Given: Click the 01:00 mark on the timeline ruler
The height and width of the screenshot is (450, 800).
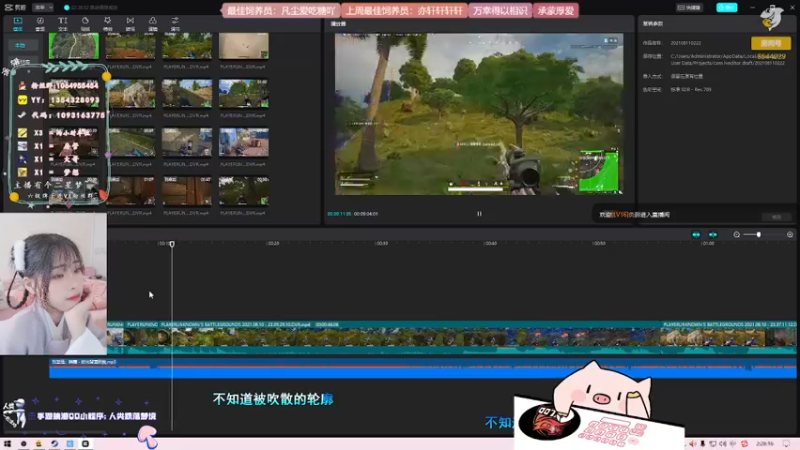Looking at the screenshot, I should (708, 243).
